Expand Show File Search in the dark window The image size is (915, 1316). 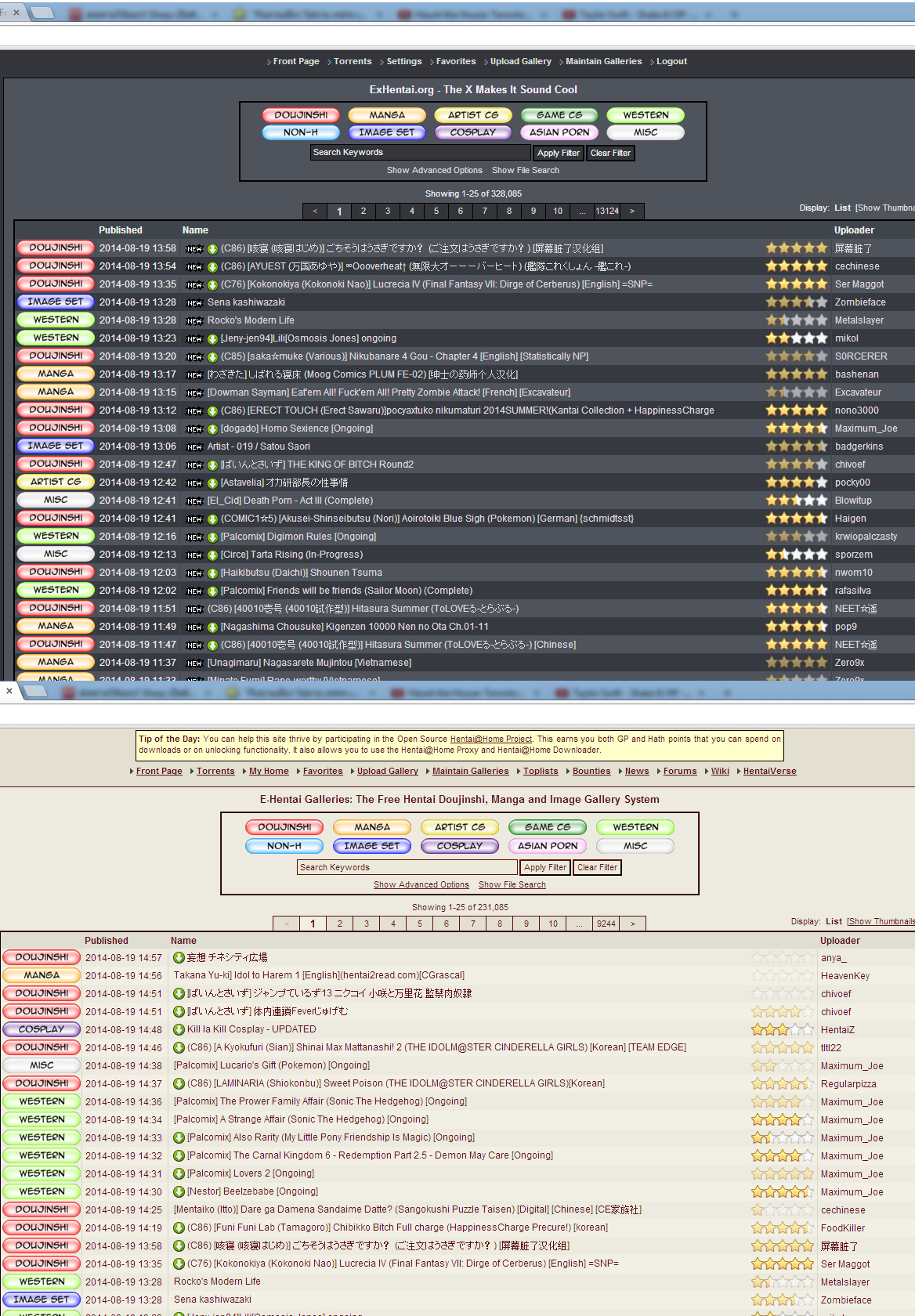(x=526, y=170)
